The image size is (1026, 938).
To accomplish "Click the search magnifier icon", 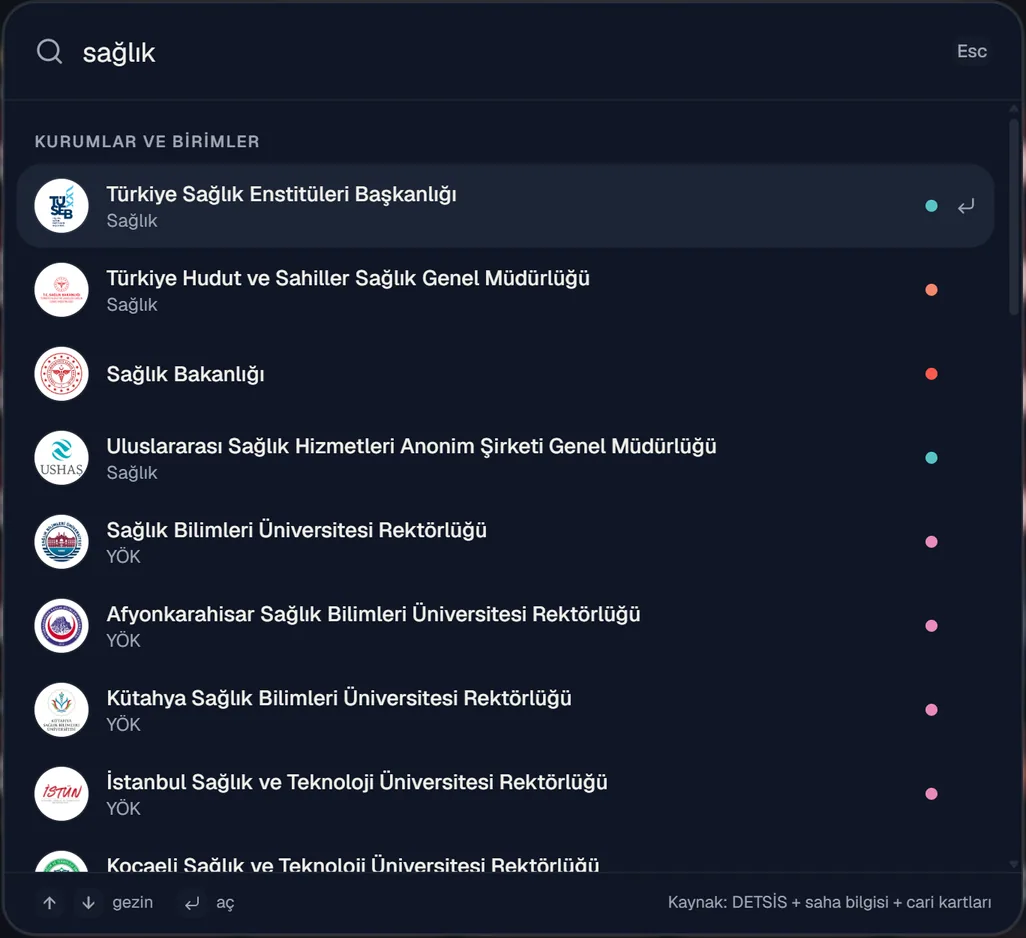I will (x=49, y=51).
